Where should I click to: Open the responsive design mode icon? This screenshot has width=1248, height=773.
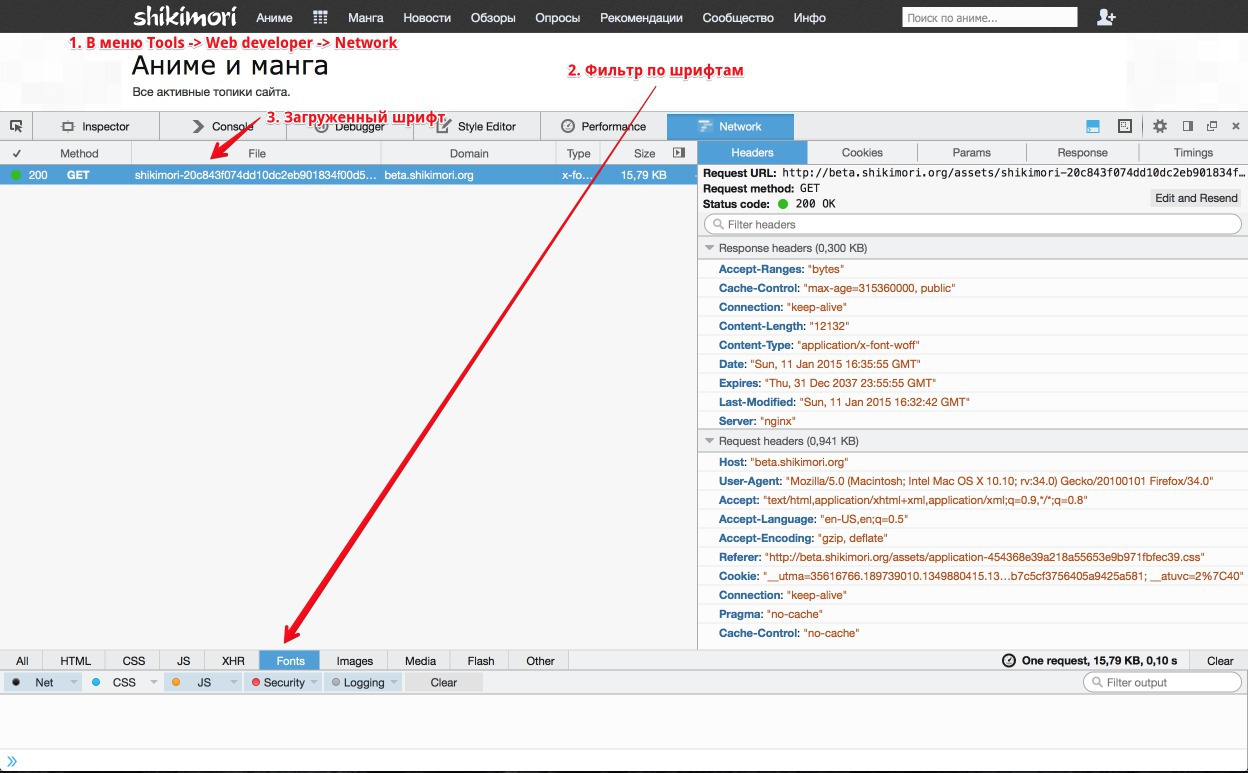tap(1125, 126)
